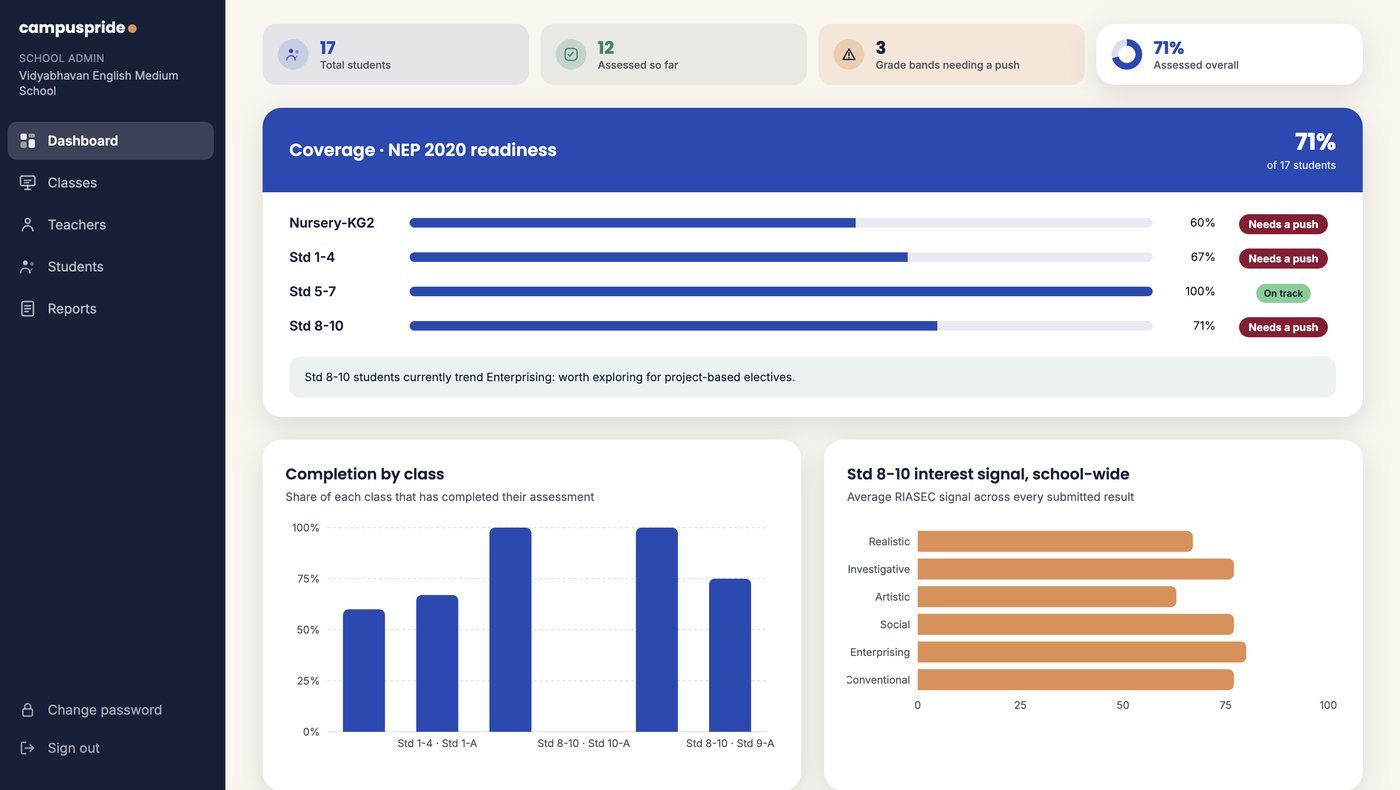Click the Dashboard grid icon in sidebar

[28, 141]
